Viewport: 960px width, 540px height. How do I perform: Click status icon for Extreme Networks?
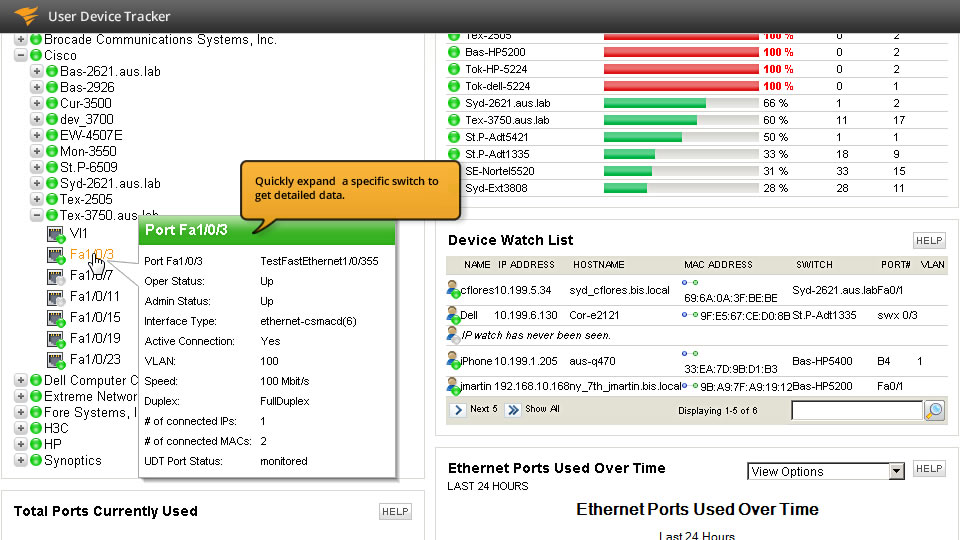[36, 396]
